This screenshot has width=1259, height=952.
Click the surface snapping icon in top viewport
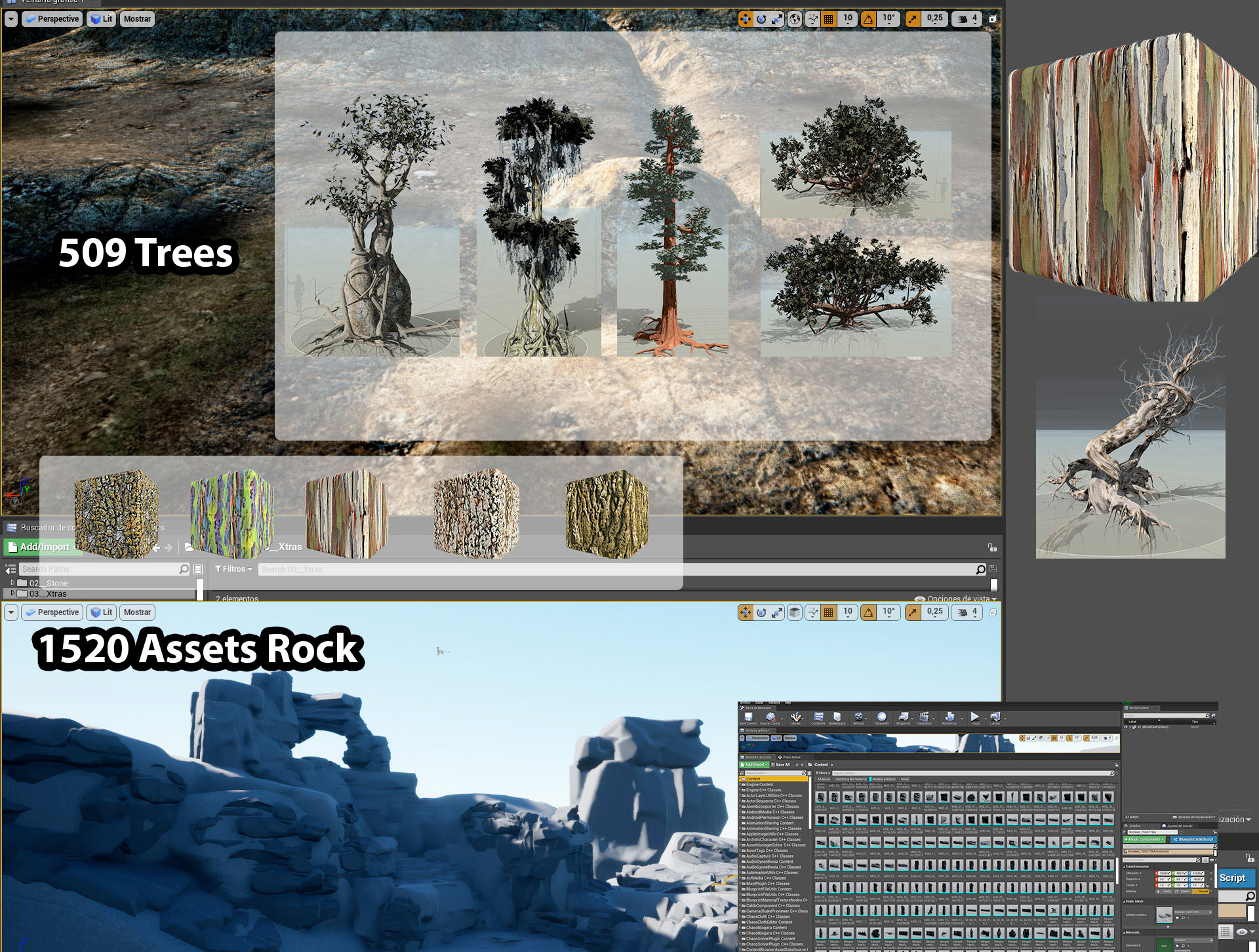[813, 19]
